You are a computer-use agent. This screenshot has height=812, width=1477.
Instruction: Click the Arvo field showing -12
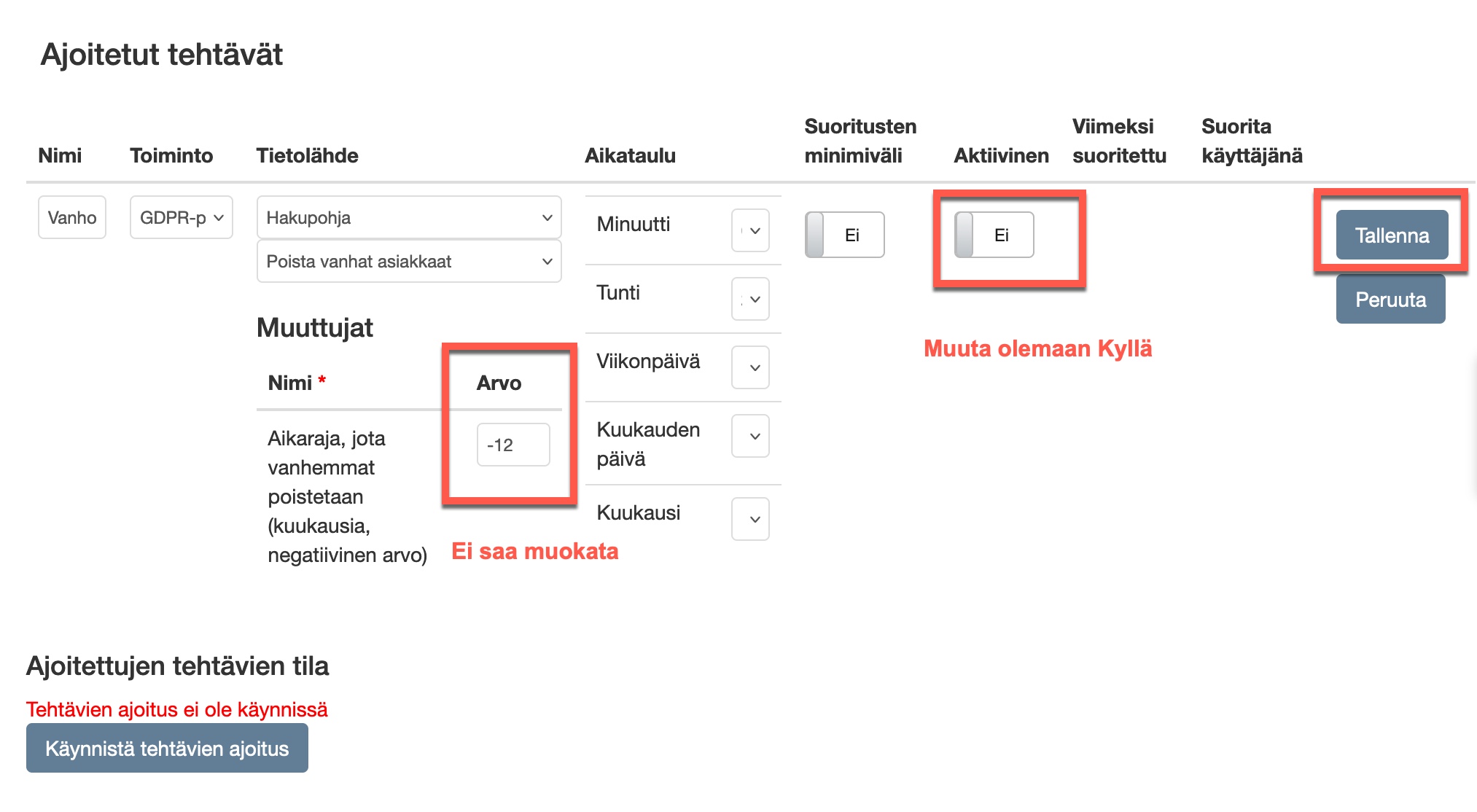coord(513,445)
